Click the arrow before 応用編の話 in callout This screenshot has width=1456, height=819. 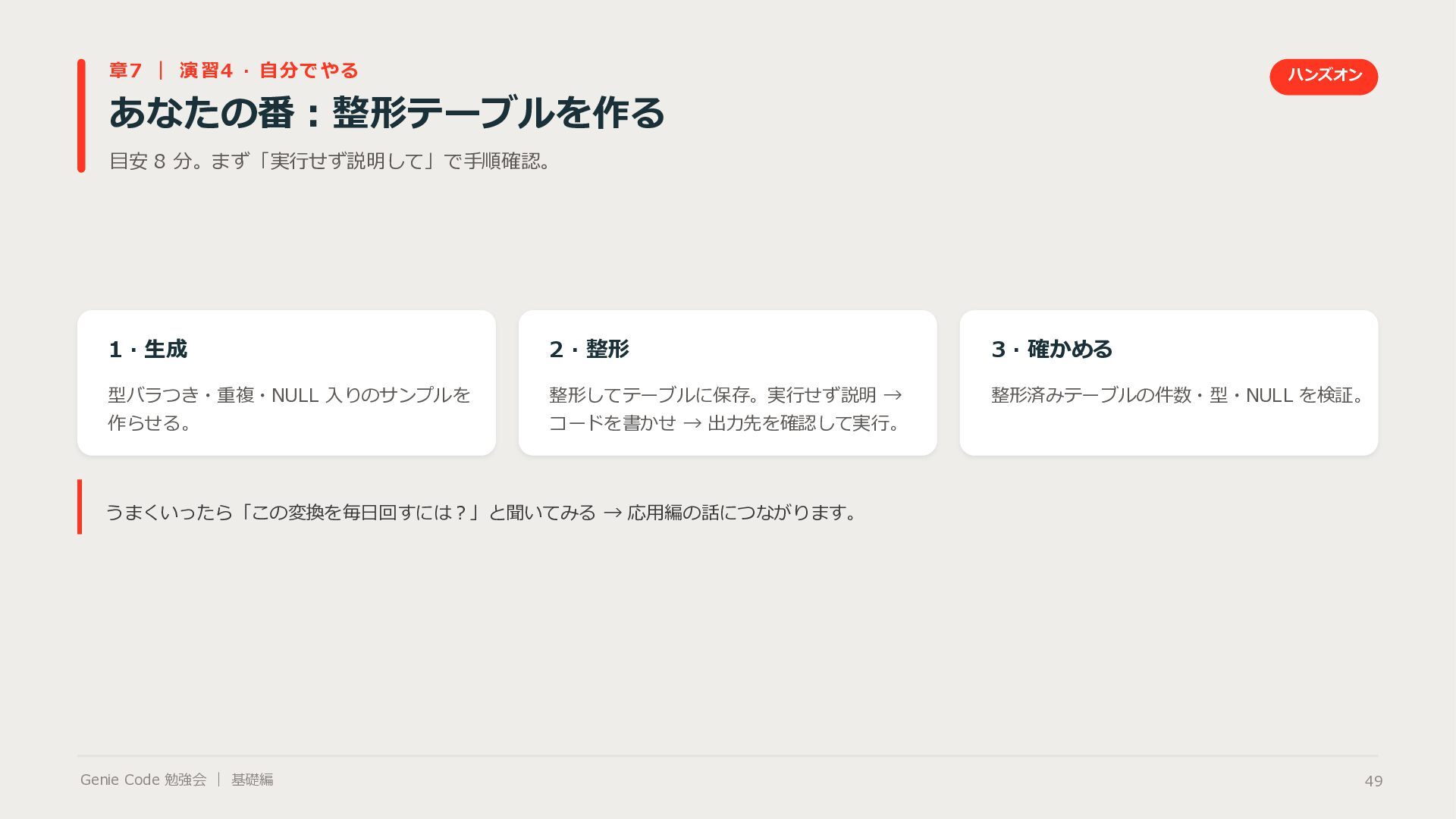click(x=613, y=513)
